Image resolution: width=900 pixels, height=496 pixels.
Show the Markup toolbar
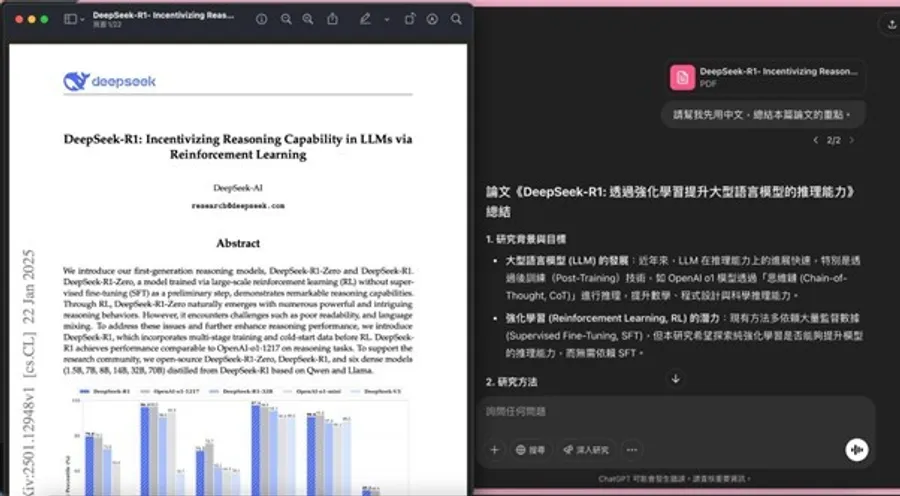point(432,19)
